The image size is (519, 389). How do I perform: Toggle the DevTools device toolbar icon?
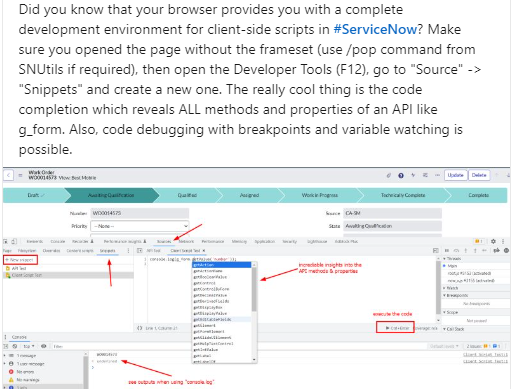coord(14,241)
